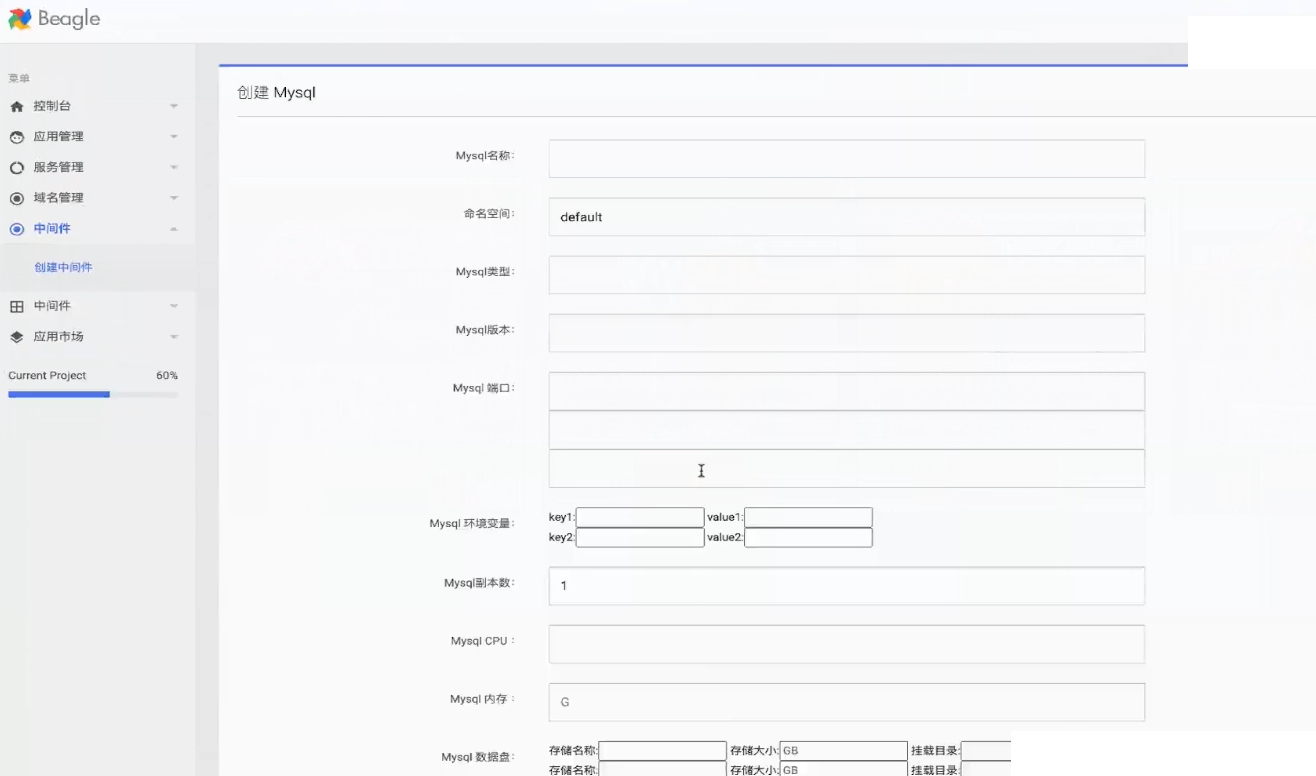Focus the third Mysql 端口 field

pos(846,469)
